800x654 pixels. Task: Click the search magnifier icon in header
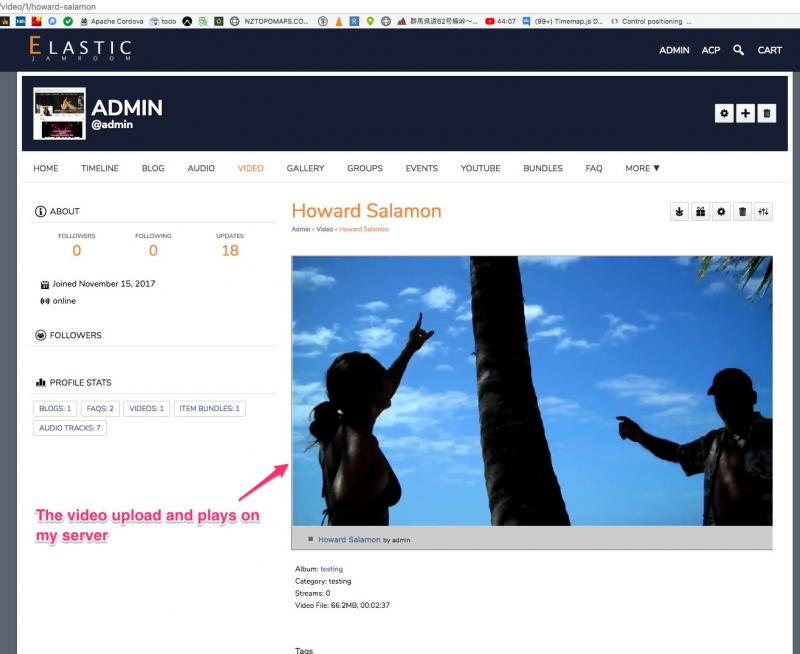pos(738,50)
